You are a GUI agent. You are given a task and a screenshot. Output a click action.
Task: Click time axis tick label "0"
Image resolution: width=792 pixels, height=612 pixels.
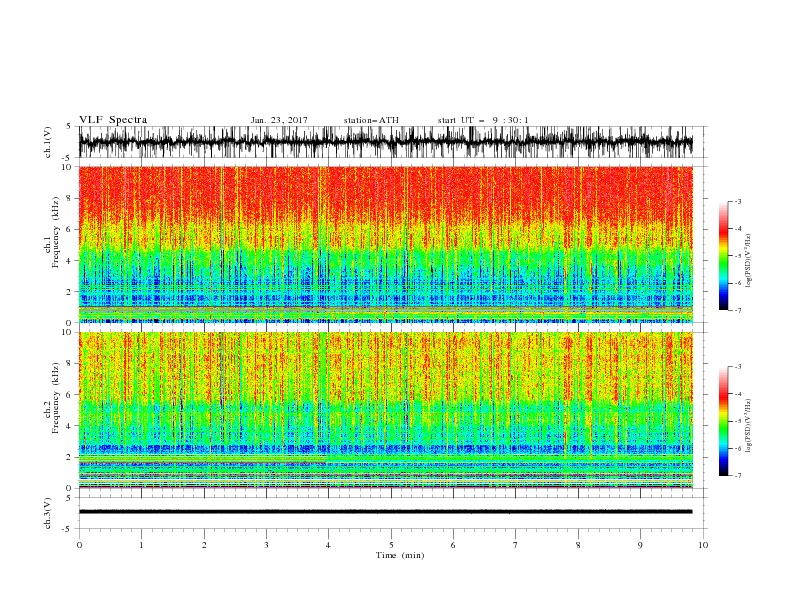pos(79,545)
